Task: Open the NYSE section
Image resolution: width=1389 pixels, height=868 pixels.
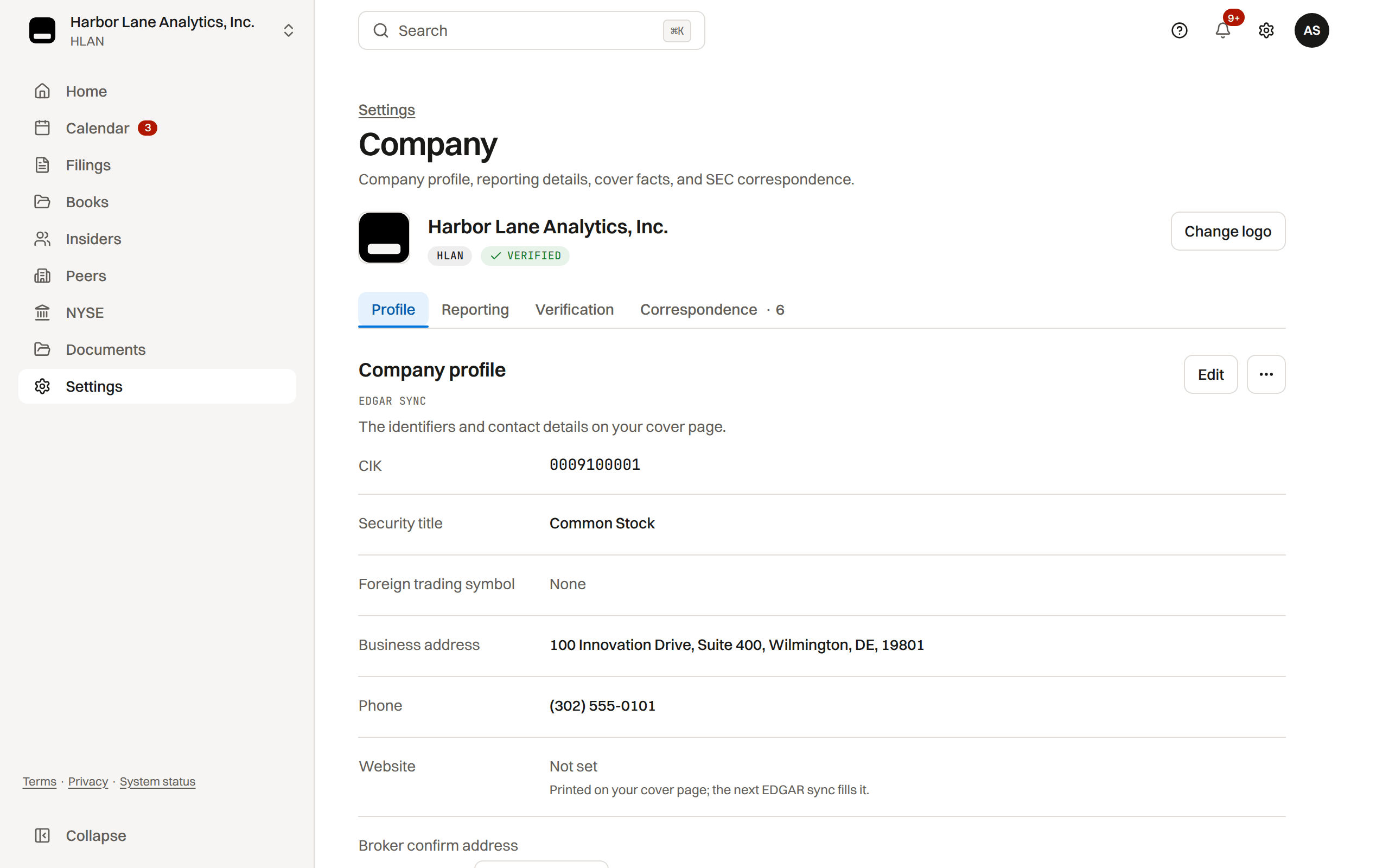Action: 157,313
